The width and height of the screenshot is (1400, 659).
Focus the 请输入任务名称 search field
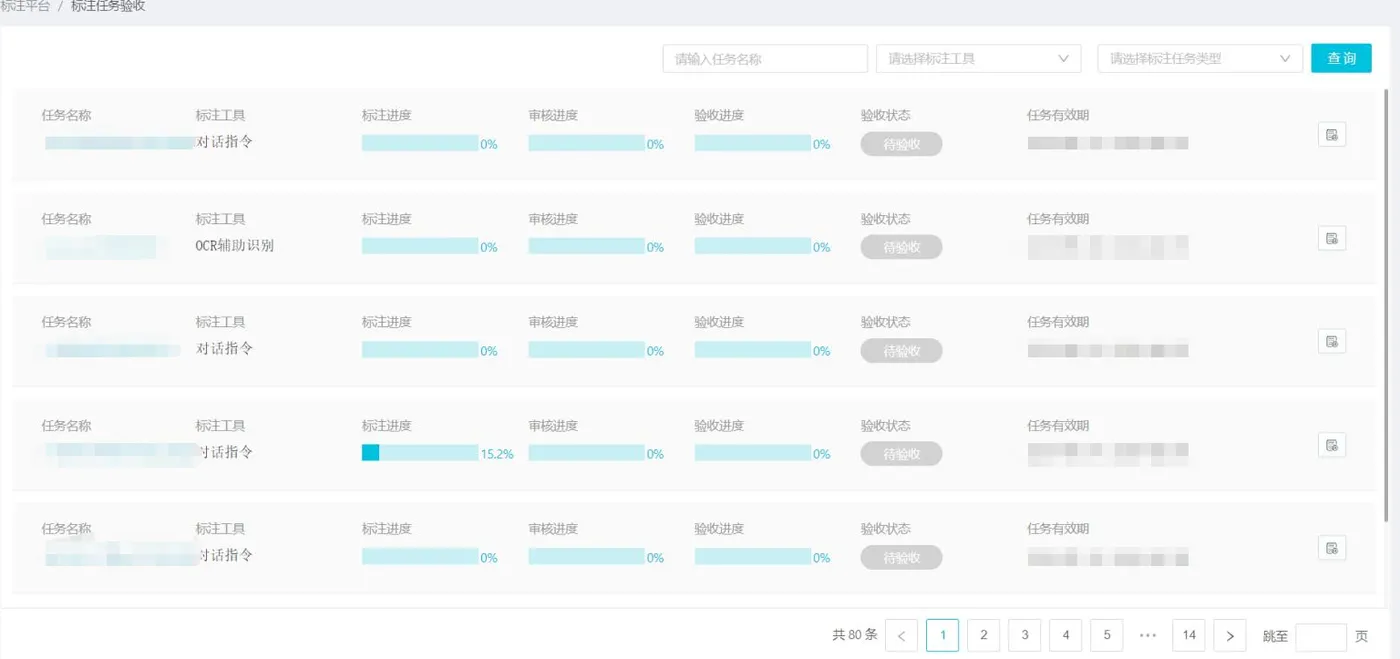tap(765, 59)
